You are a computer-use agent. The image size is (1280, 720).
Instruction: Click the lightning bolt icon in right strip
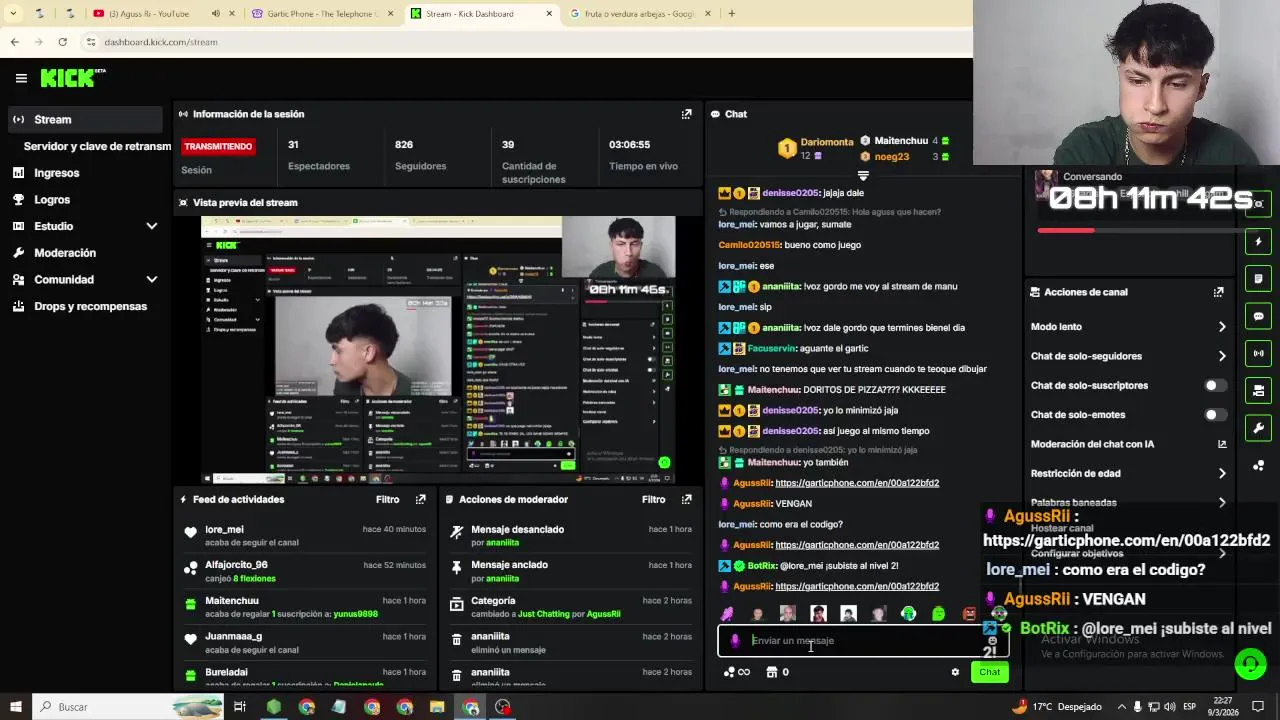(1259, 241)
